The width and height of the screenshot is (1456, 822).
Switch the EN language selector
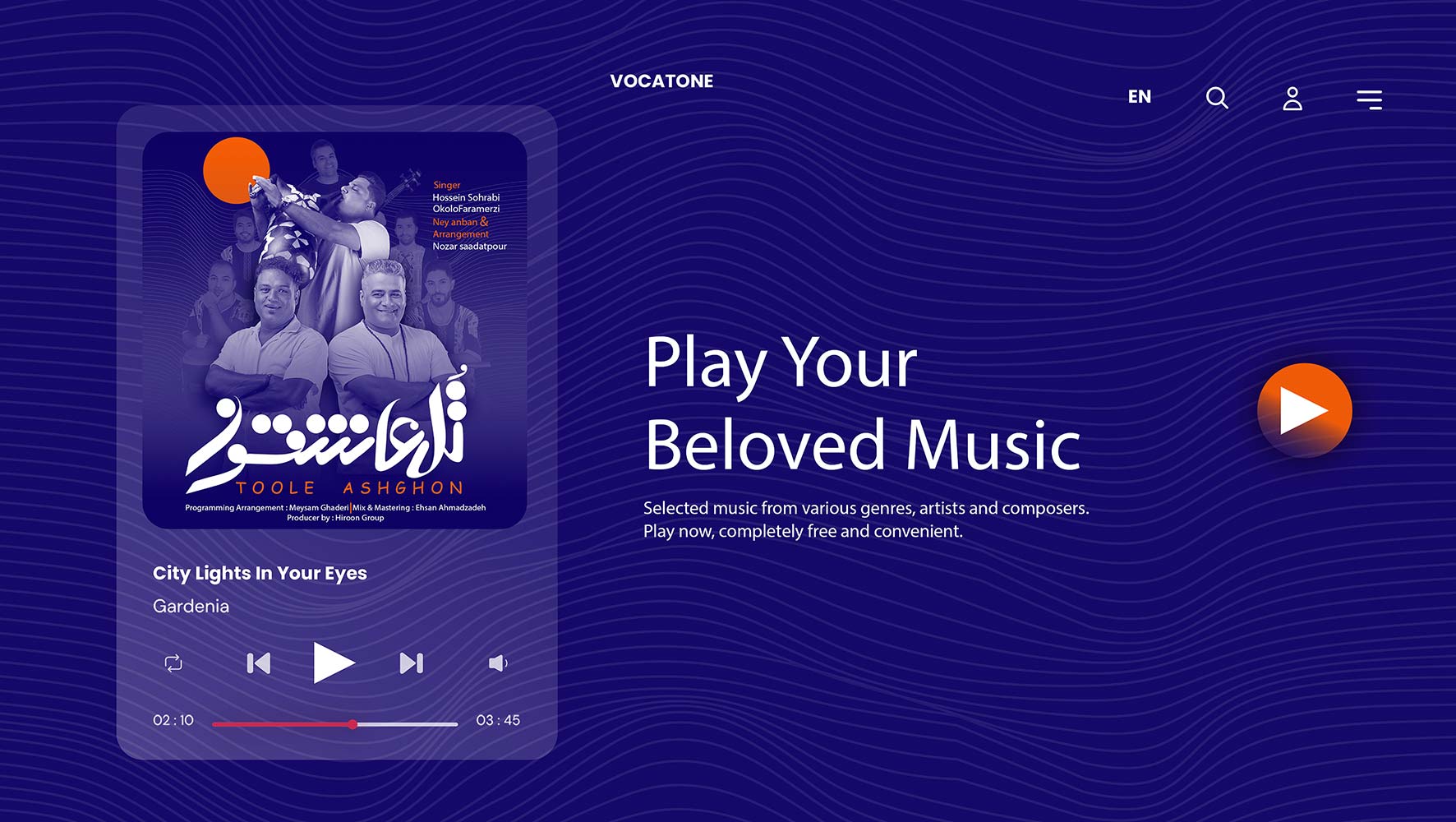(x=1139, y=97)
